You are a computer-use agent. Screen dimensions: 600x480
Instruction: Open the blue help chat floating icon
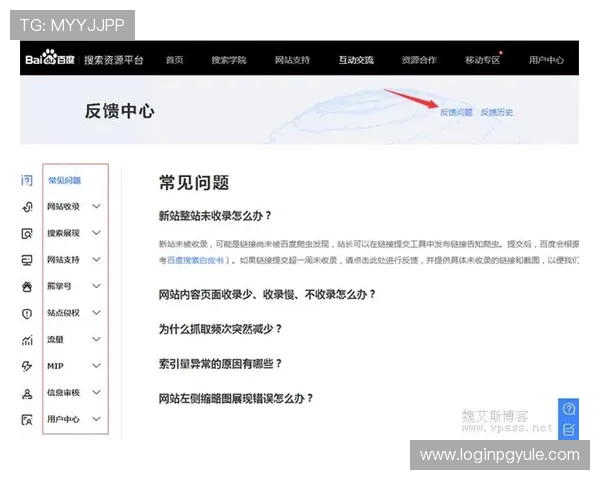coord(569,410)
